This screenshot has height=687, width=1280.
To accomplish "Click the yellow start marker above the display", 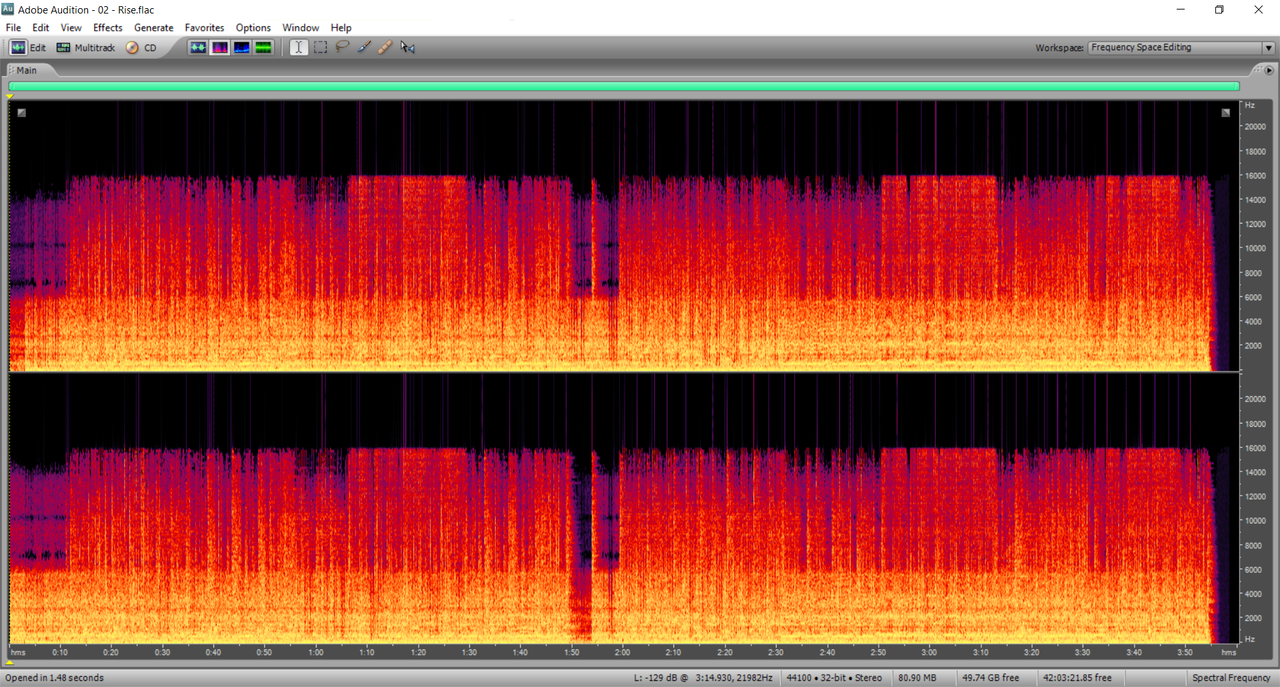I will coord(10,96).
